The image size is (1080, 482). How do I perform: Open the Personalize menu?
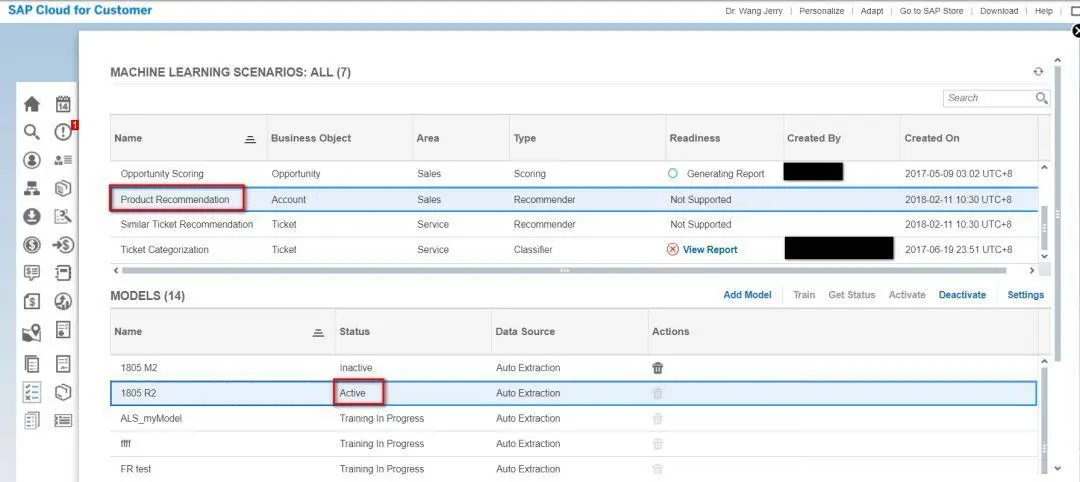click(x=821, y=11)
